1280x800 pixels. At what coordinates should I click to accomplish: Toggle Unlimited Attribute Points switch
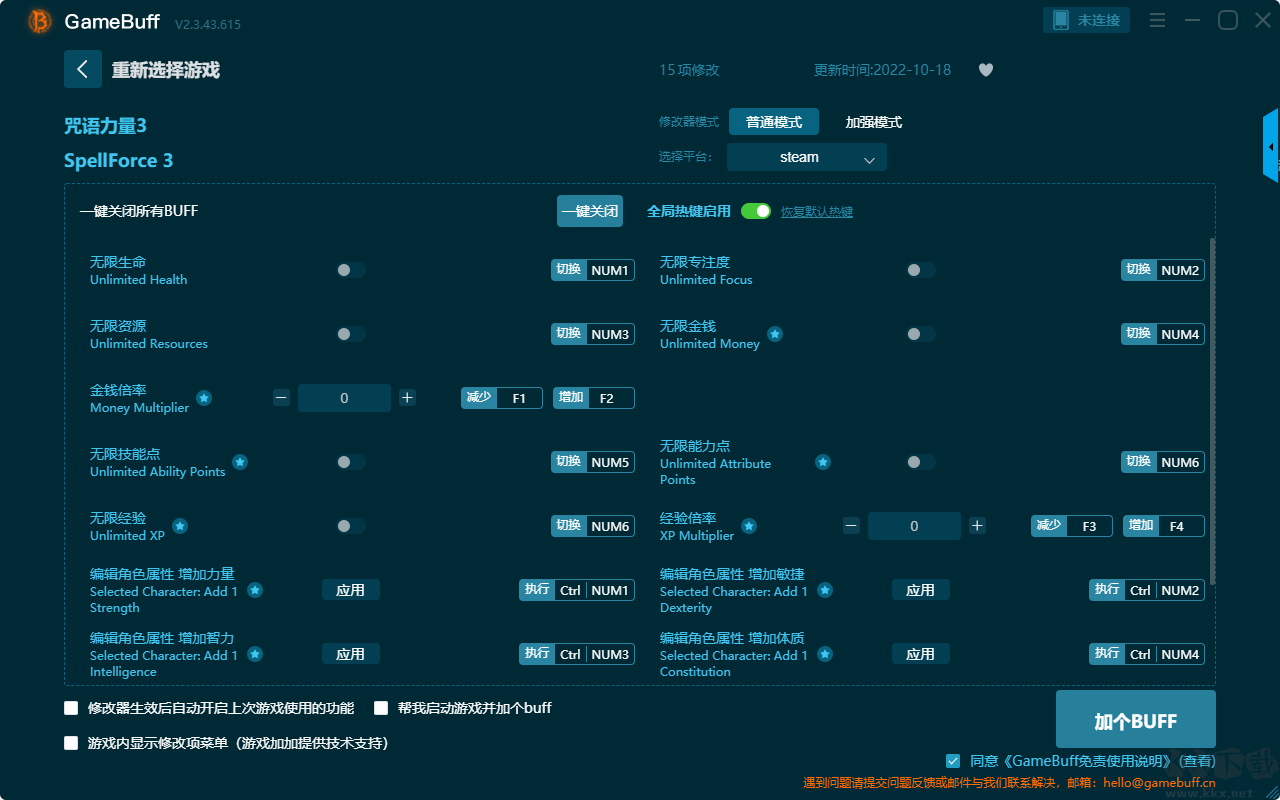click(x=921, y=462)
